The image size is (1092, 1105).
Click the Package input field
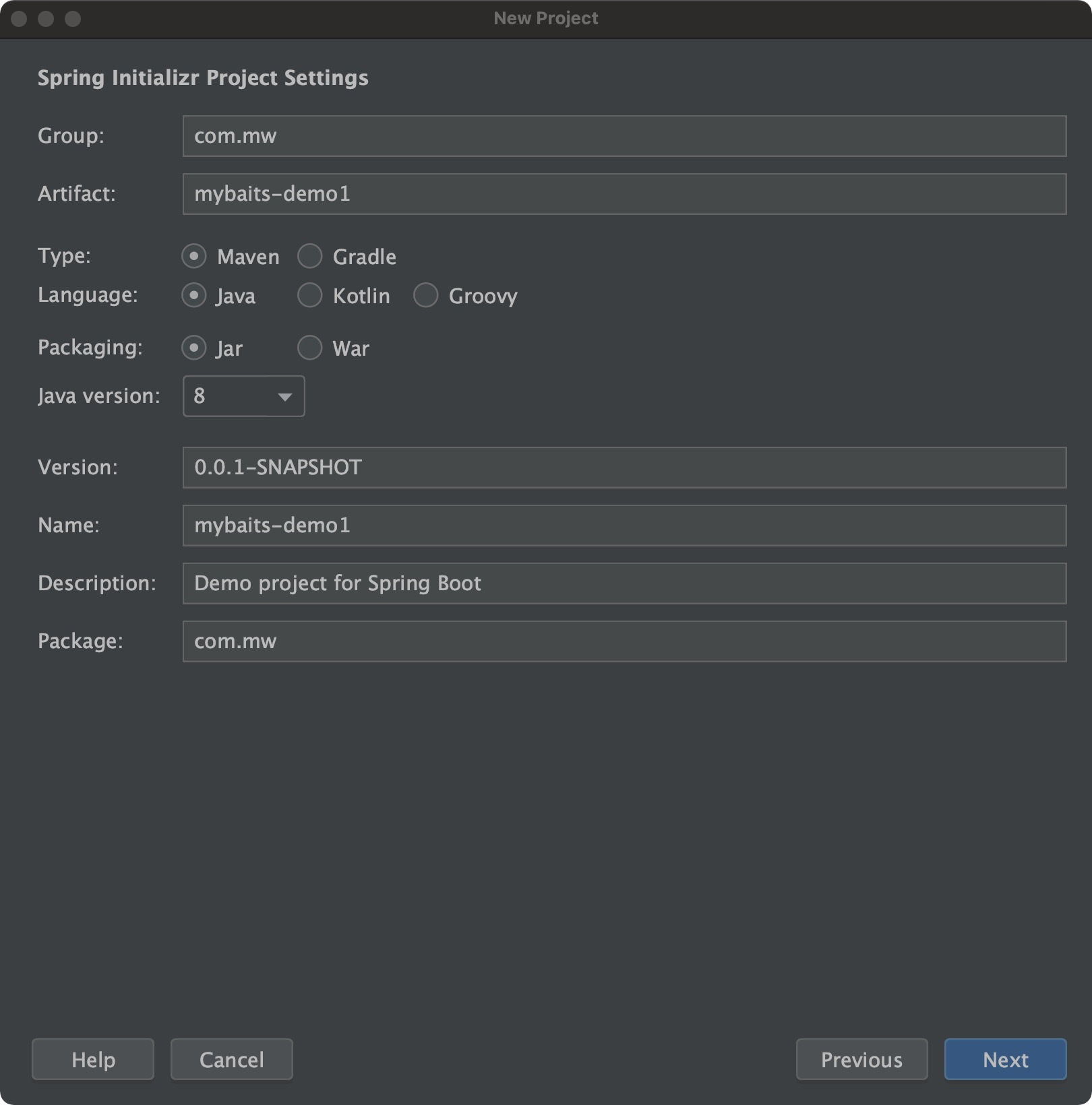tap(624, 641)
